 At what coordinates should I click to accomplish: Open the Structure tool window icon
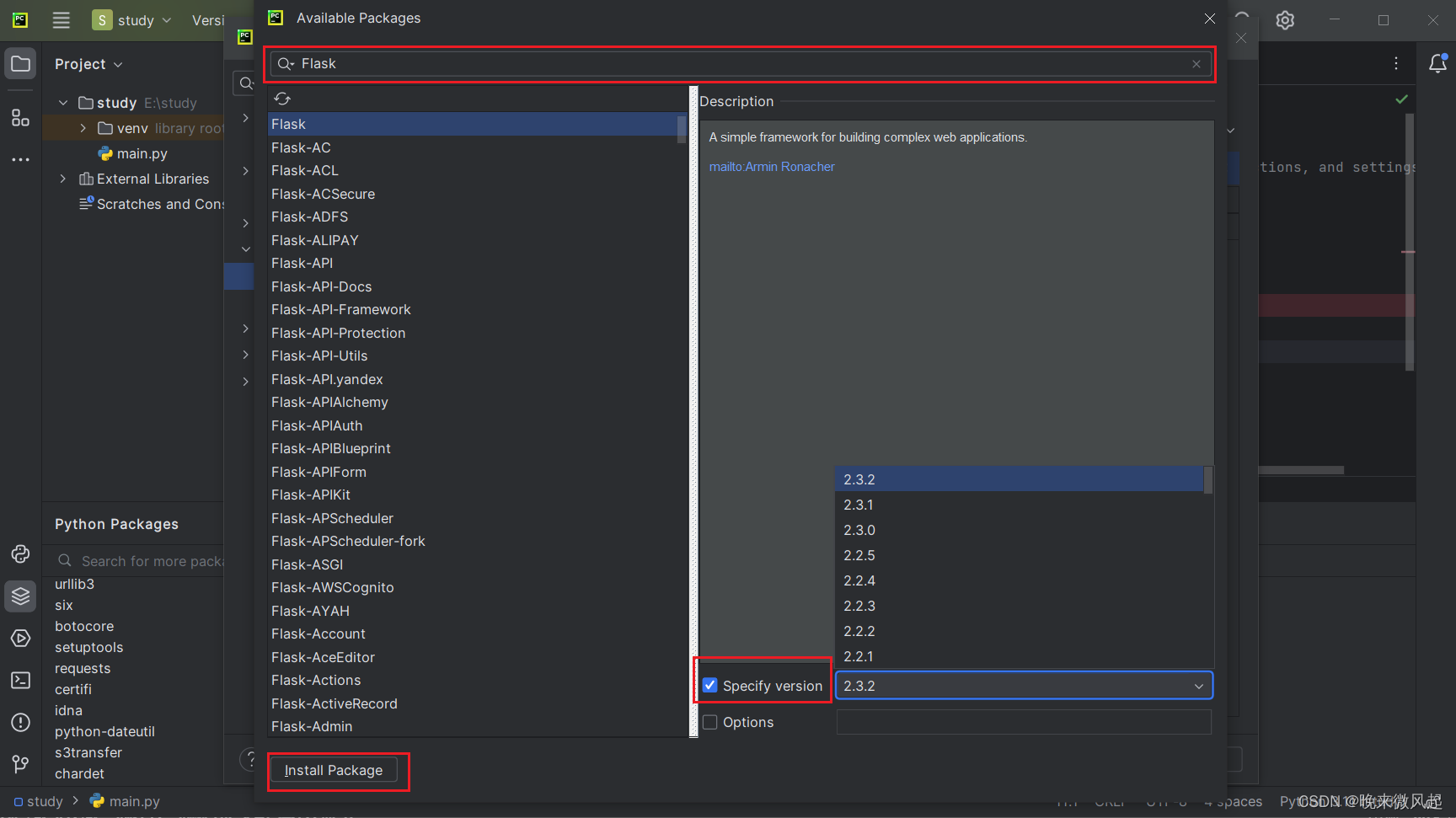click(x=20, y=118)
